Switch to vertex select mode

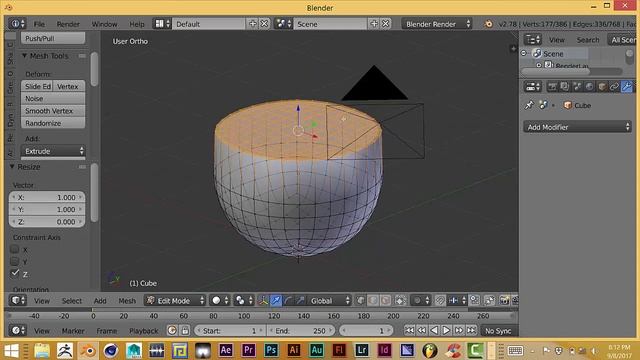(361, 301)
